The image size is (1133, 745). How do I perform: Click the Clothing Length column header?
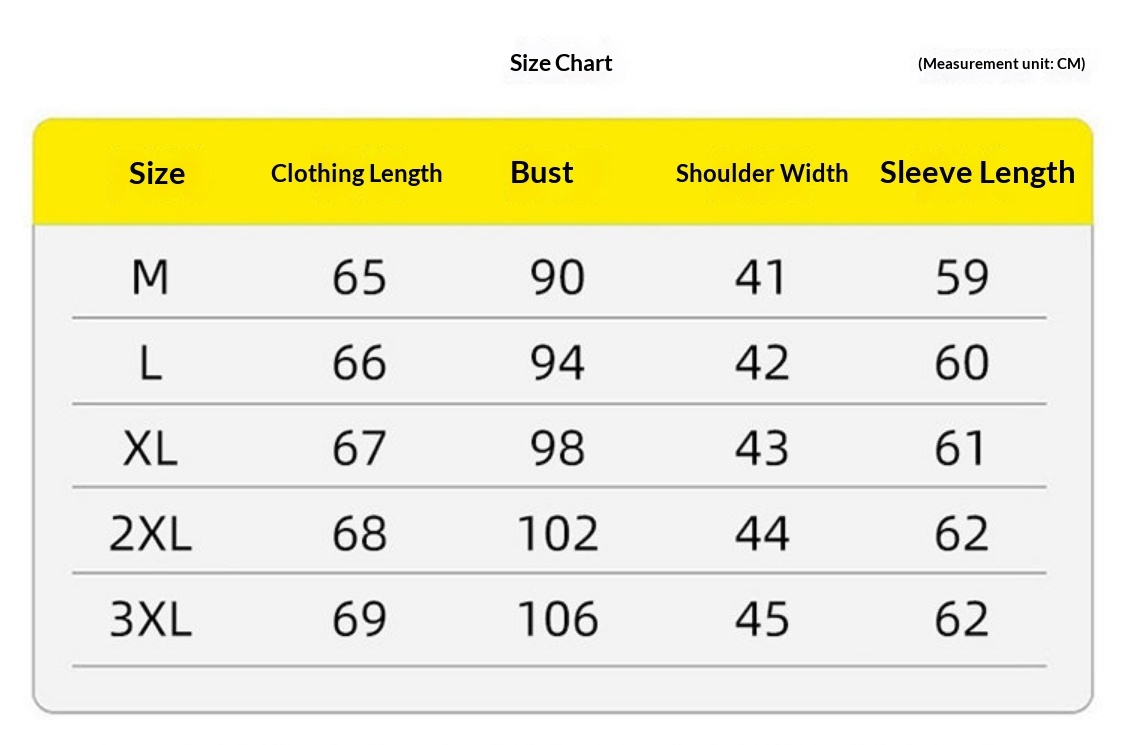click(356, 173)
